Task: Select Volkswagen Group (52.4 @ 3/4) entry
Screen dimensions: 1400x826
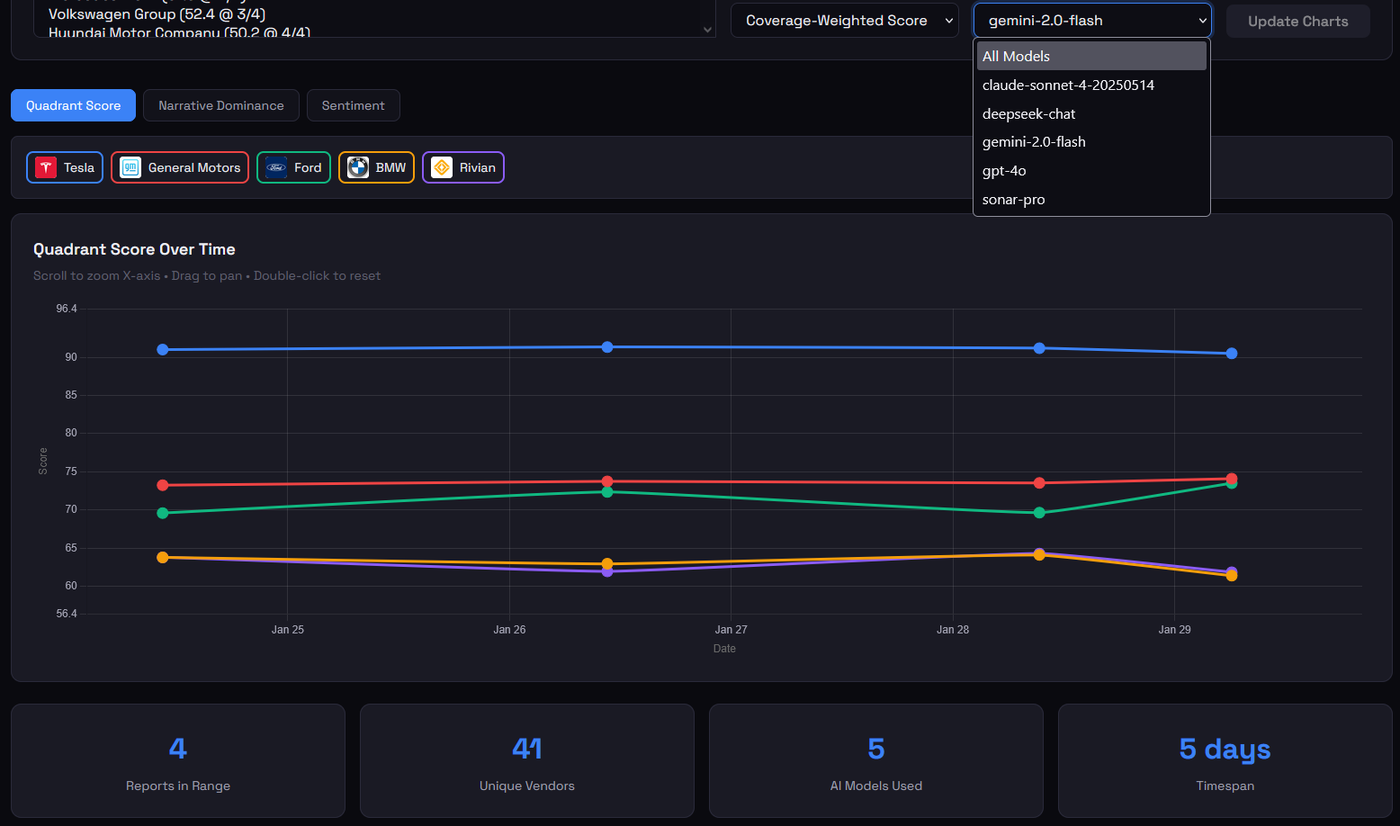Action: pos(157,14)
